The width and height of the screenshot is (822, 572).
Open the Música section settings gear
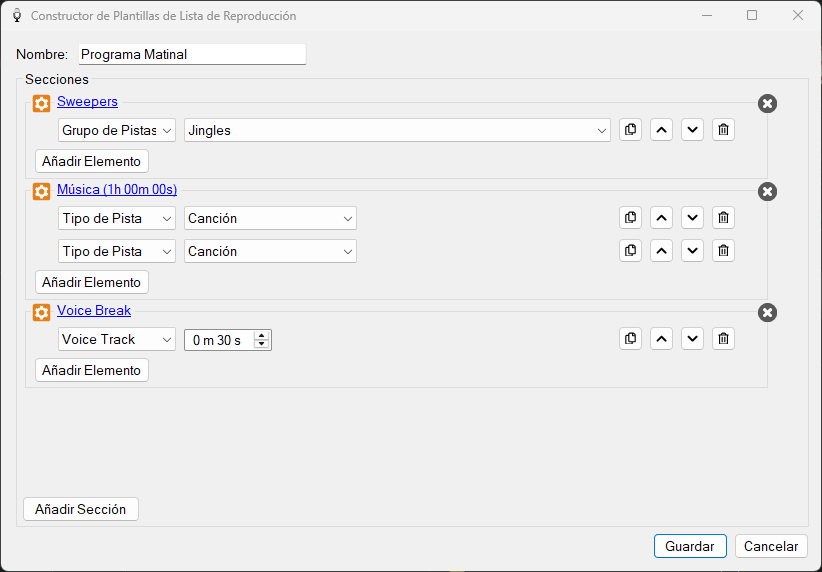41,191
